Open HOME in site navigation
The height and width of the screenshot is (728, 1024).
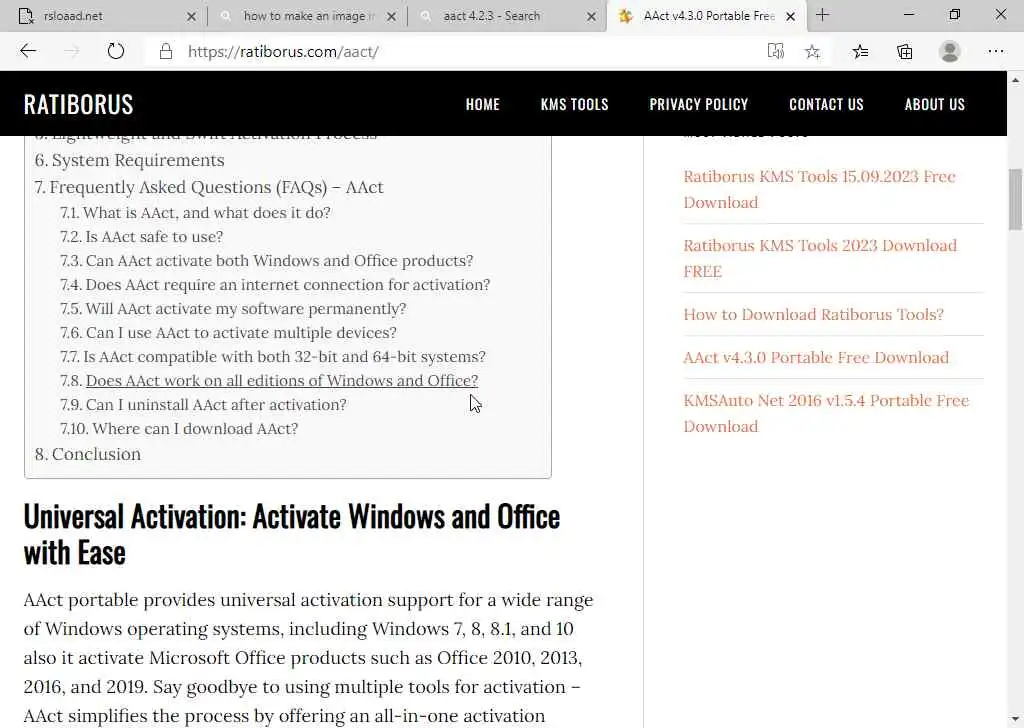(x=483, y=104)
